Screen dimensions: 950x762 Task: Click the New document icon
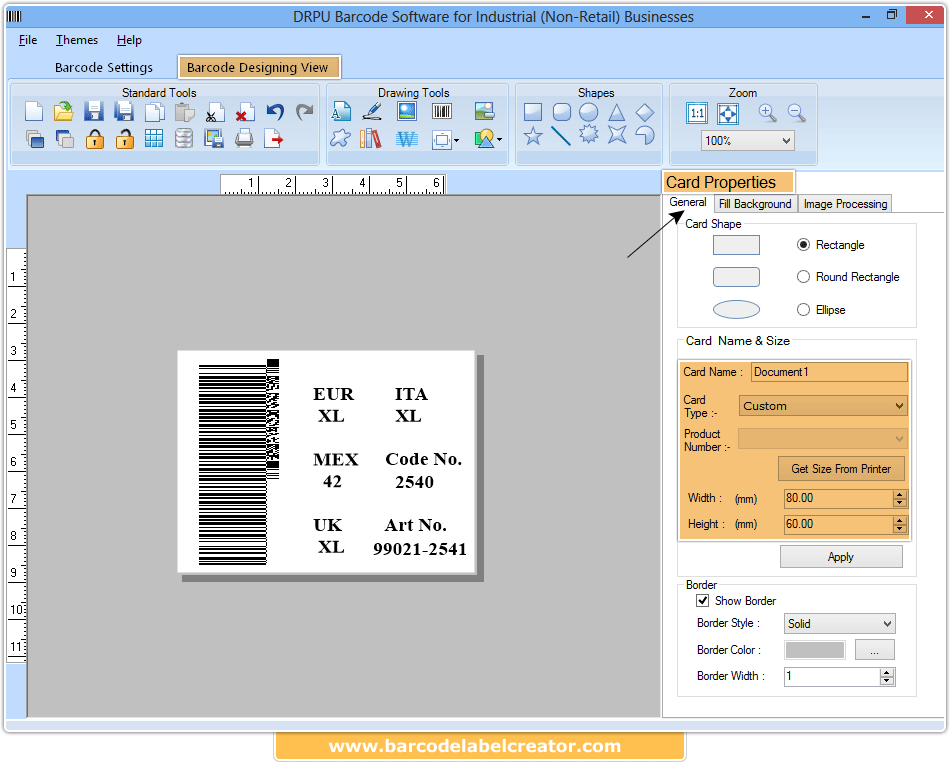(34, 112)
